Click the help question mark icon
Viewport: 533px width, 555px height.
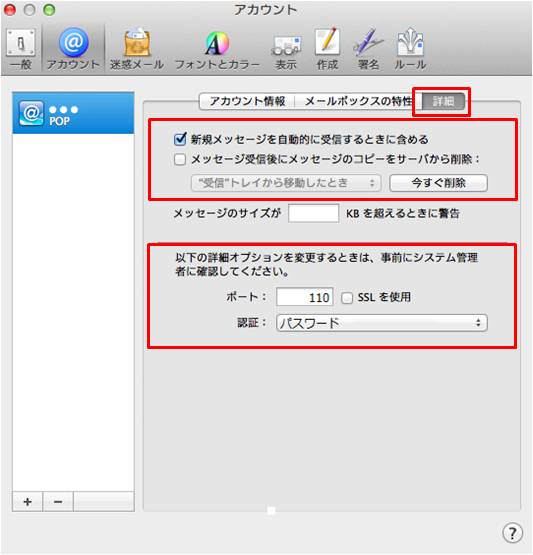pyautogui.click(x=512, y=533)
